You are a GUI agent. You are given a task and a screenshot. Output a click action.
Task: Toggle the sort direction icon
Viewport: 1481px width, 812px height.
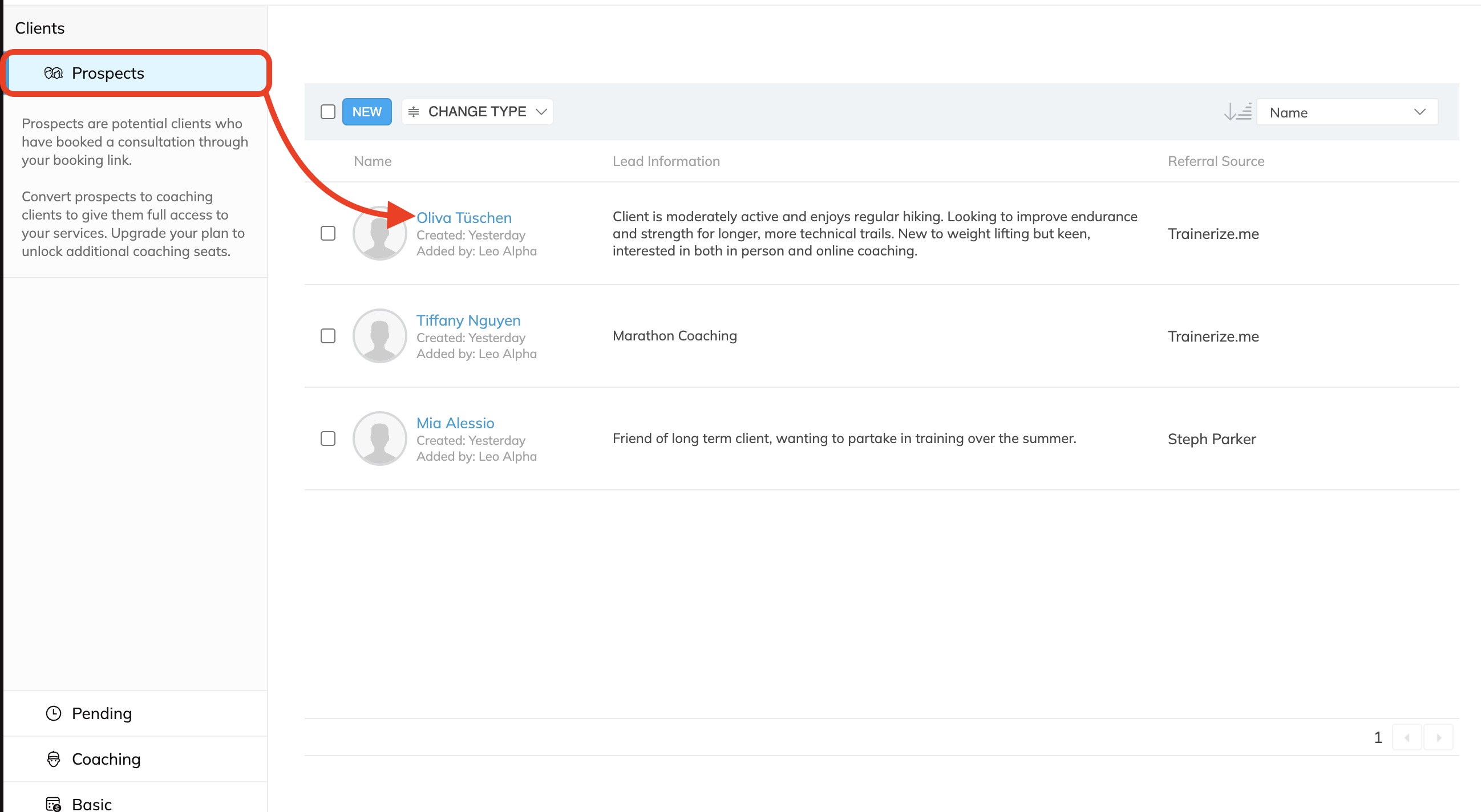point(1237,112)
